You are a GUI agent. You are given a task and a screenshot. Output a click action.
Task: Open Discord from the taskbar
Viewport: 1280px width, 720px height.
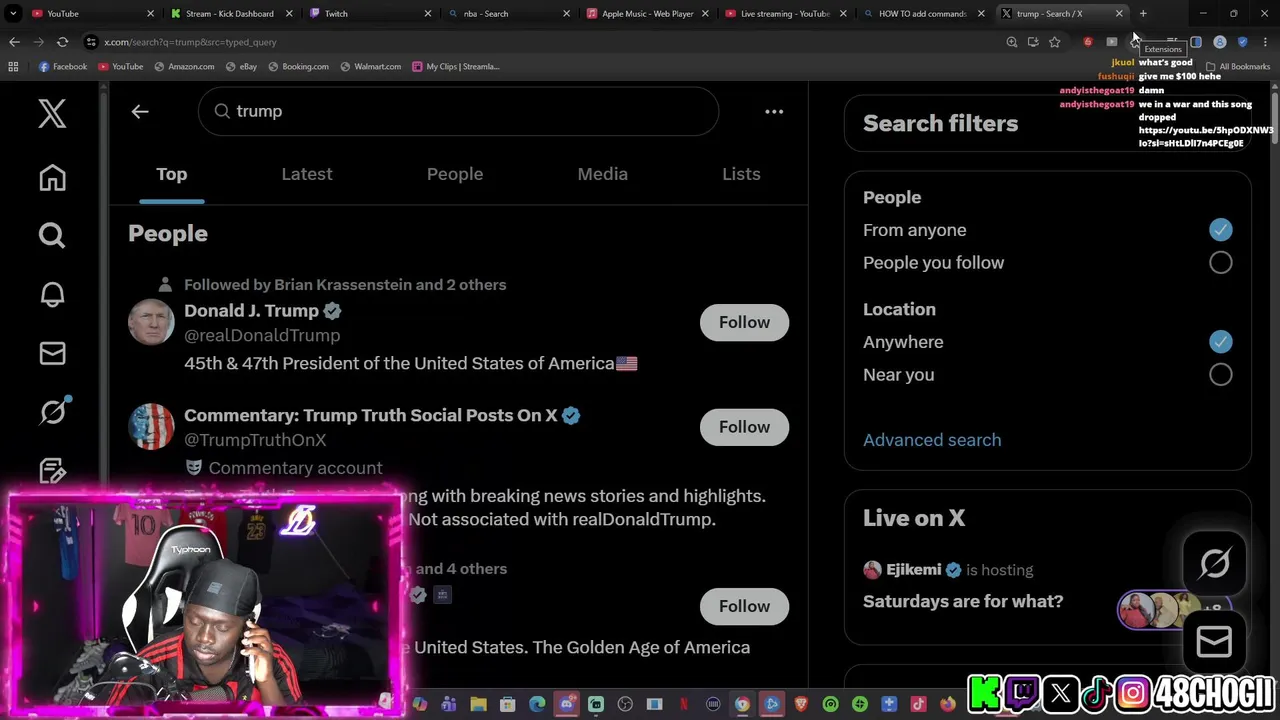click(x=567, y=704)
